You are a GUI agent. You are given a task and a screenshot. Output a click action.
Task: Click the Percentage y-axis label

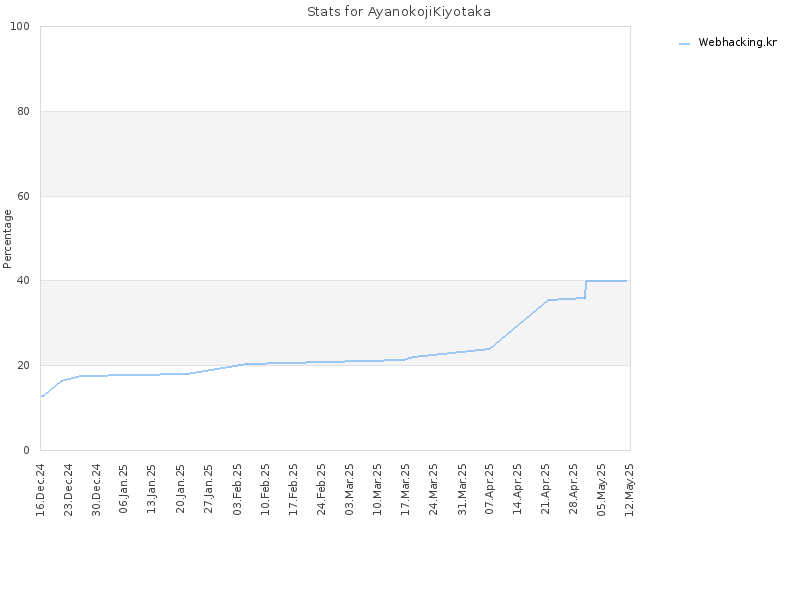pyautogui.click(x=7, y=239)
